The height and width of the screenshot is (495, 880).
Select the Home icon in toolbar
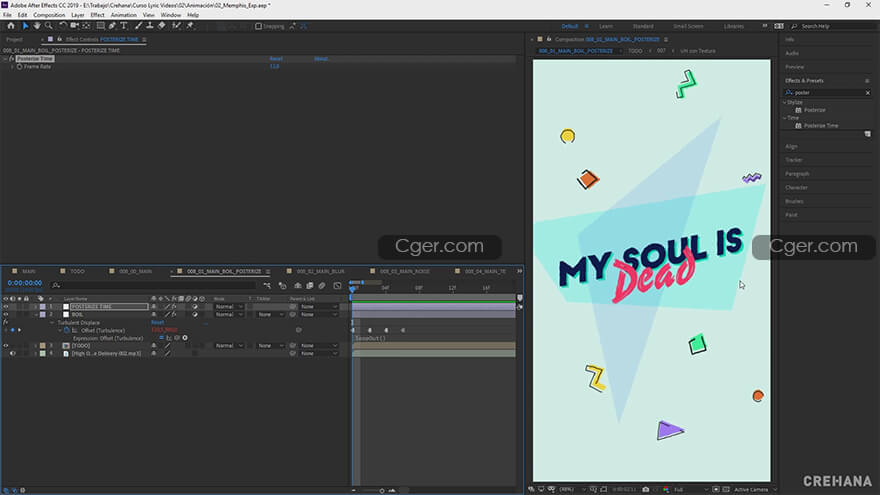pyautogui.click(x=10, y=26)
